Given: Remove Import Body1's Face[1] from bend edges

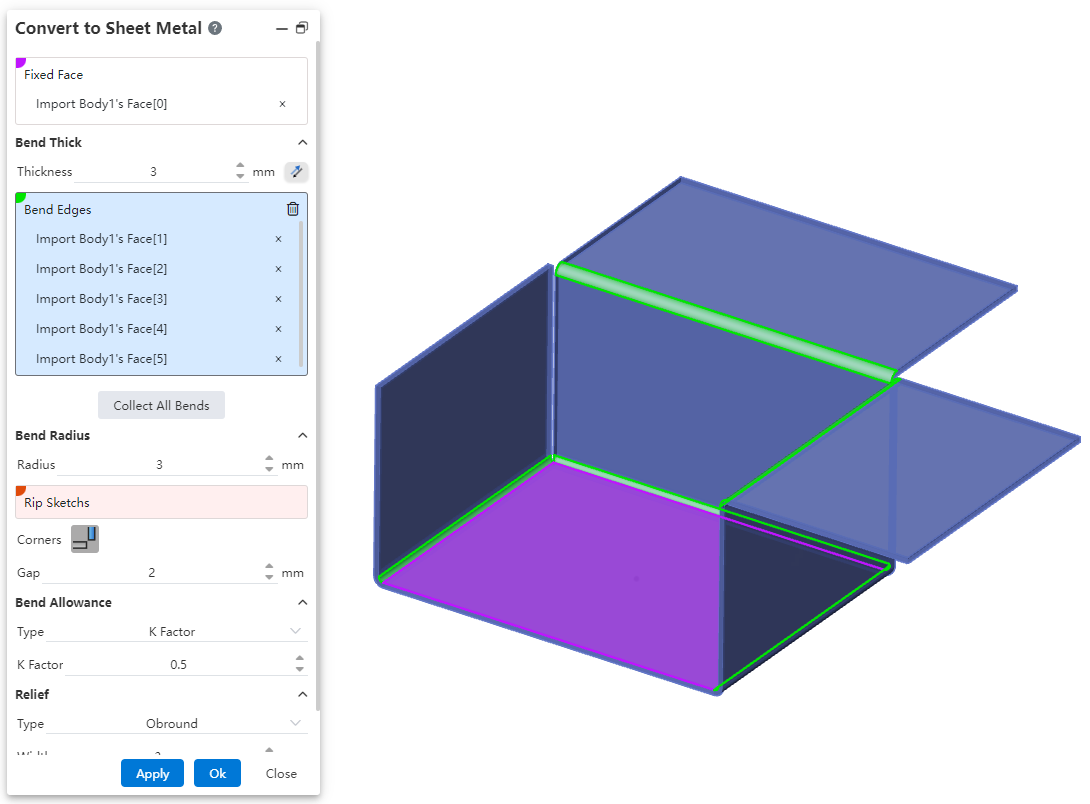Looking at the screenshot, I should 278,239.
